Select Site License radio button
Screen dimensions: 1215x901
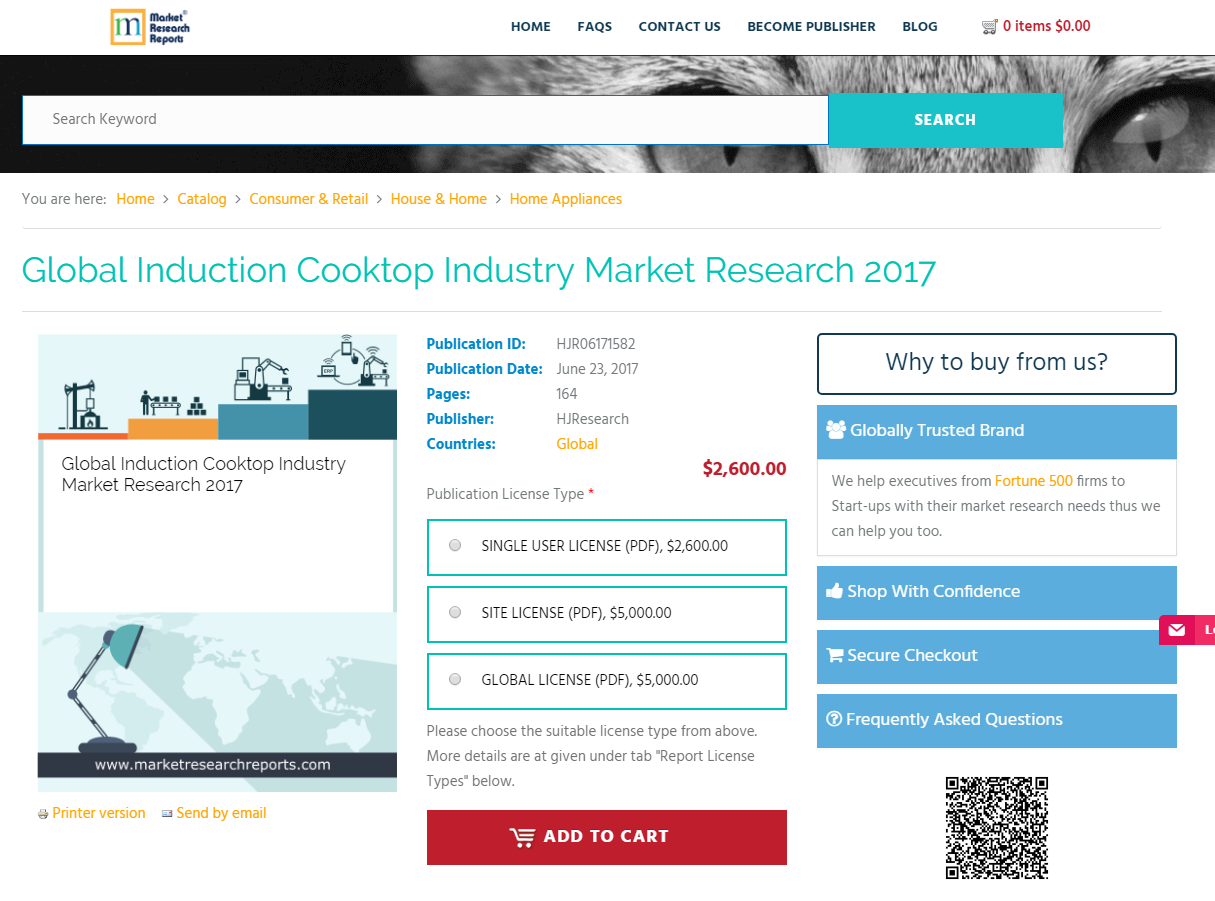coord(455,613)
